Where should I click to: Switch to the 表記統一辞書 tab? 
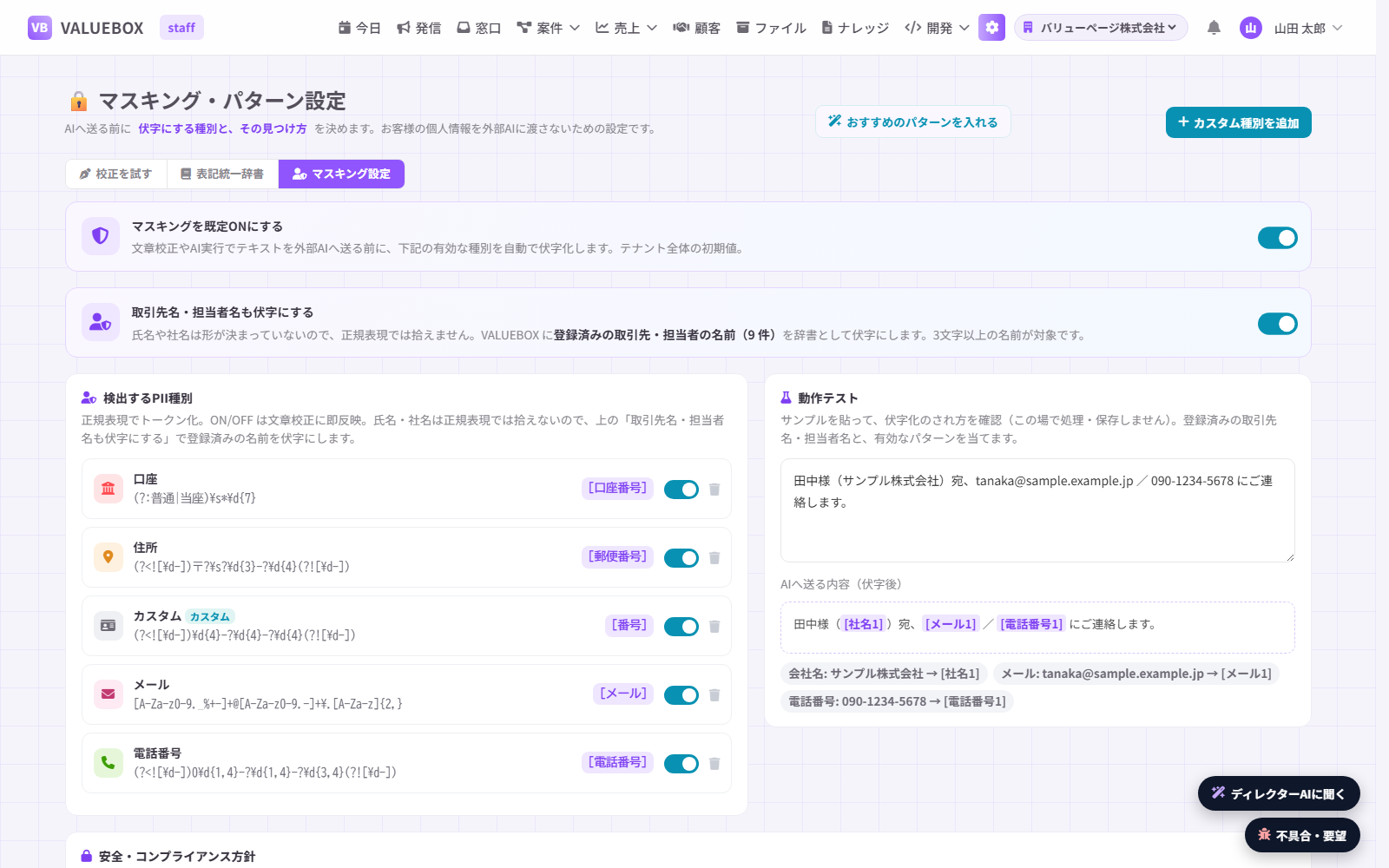tap(222, 174)
